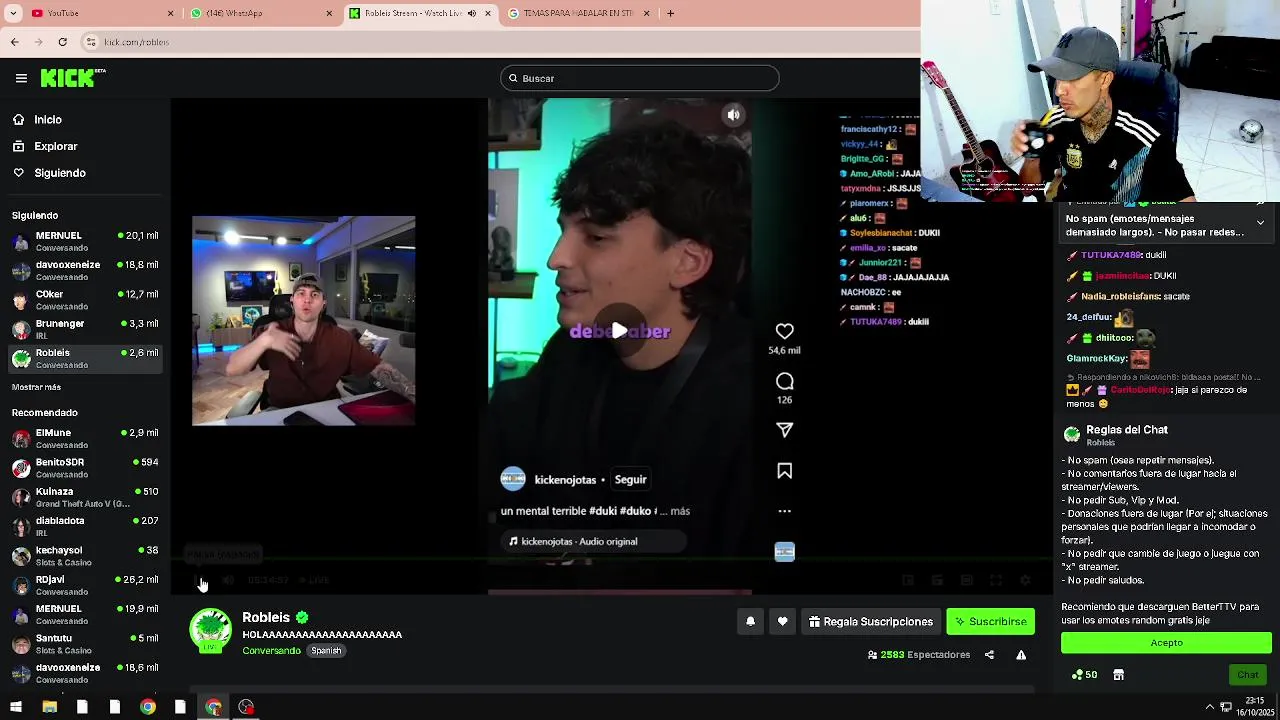Open the Kick hamburger menu

point(21,78)
